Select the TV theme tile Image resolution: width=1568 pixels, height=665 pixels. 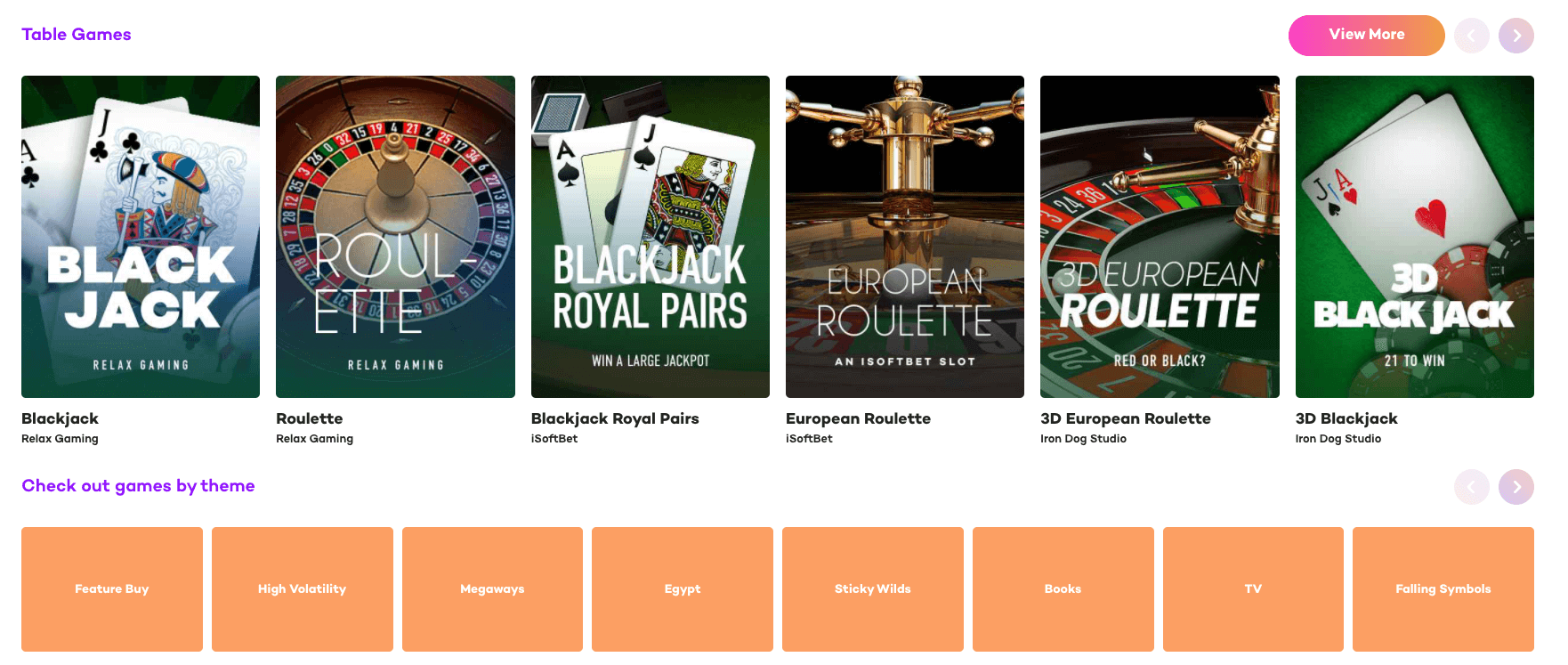pyautogui.click(x=1253, y=589)
